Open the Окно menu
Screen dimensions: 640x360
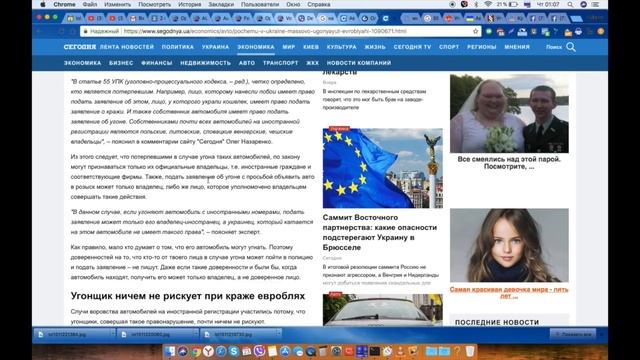293,4
